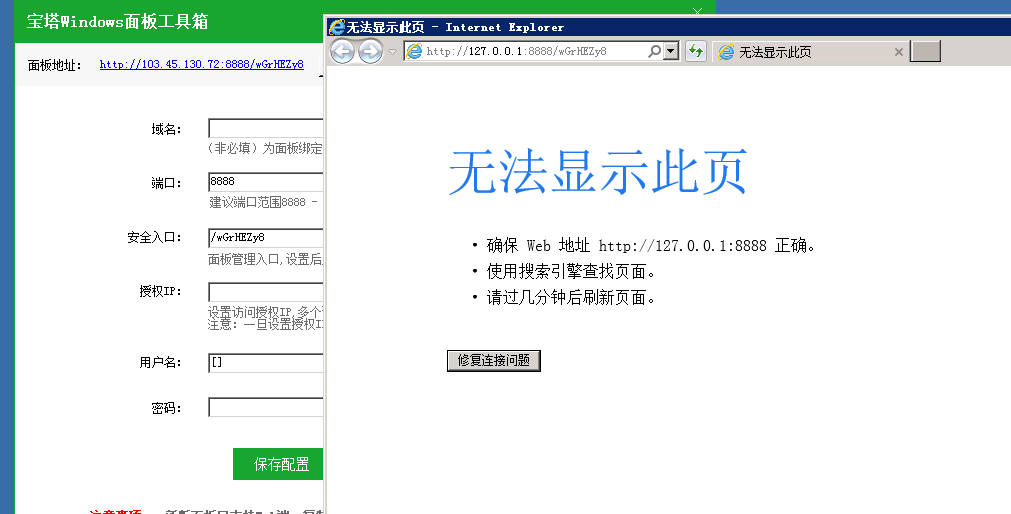Click the 域名 input field
This screenshot has width=1011, height=514.
266,128
